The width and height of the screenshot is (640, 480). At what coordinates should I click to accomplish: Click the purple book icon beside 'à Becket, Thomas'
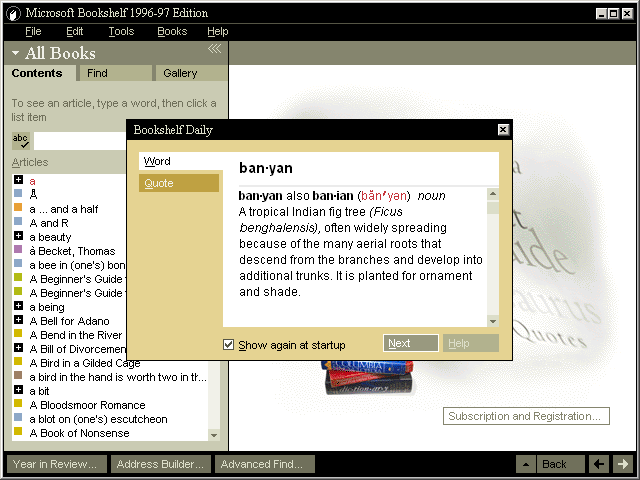tap(18, 249)
